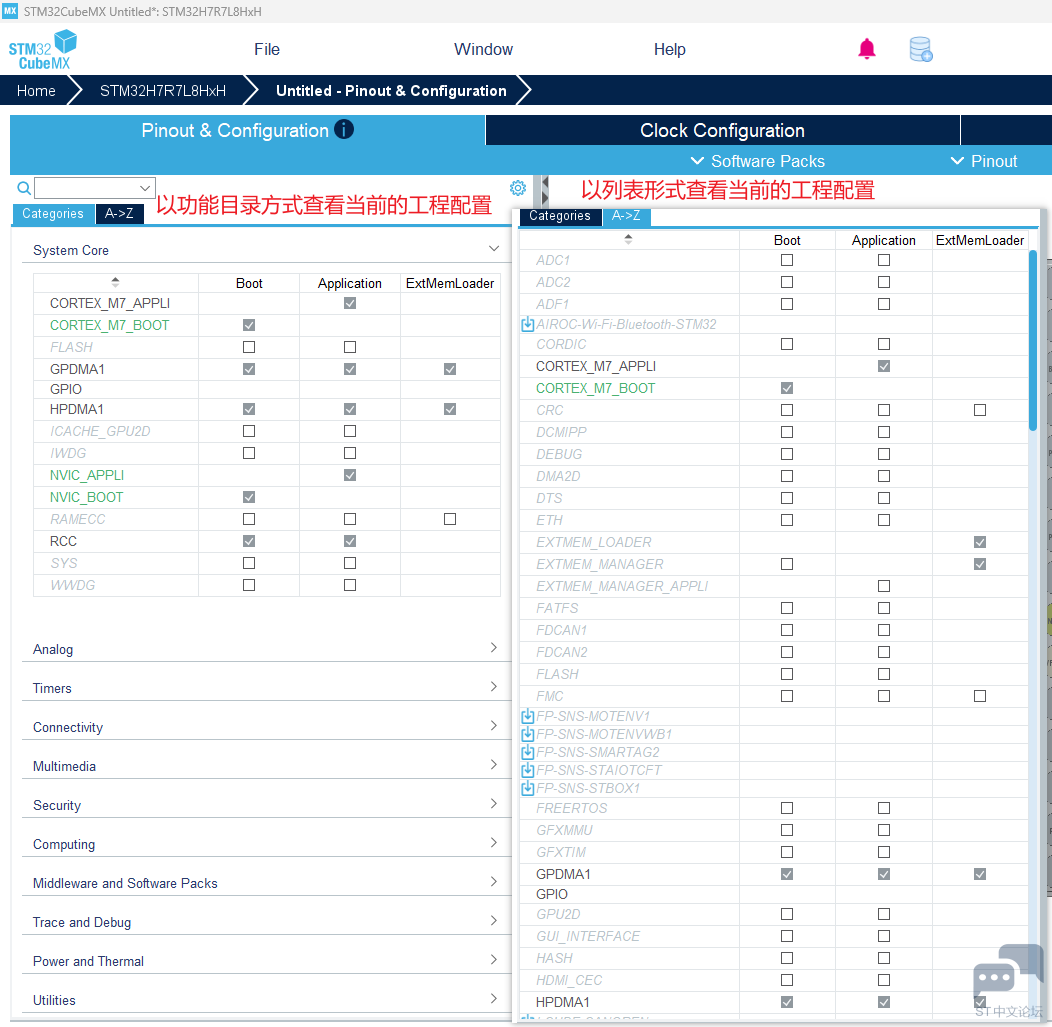Image resolution: width=1052 pixels, height=1027 pixels.
Task: Click STM32H7R7L8HxH breadcrumb
Action: [163, 91]
